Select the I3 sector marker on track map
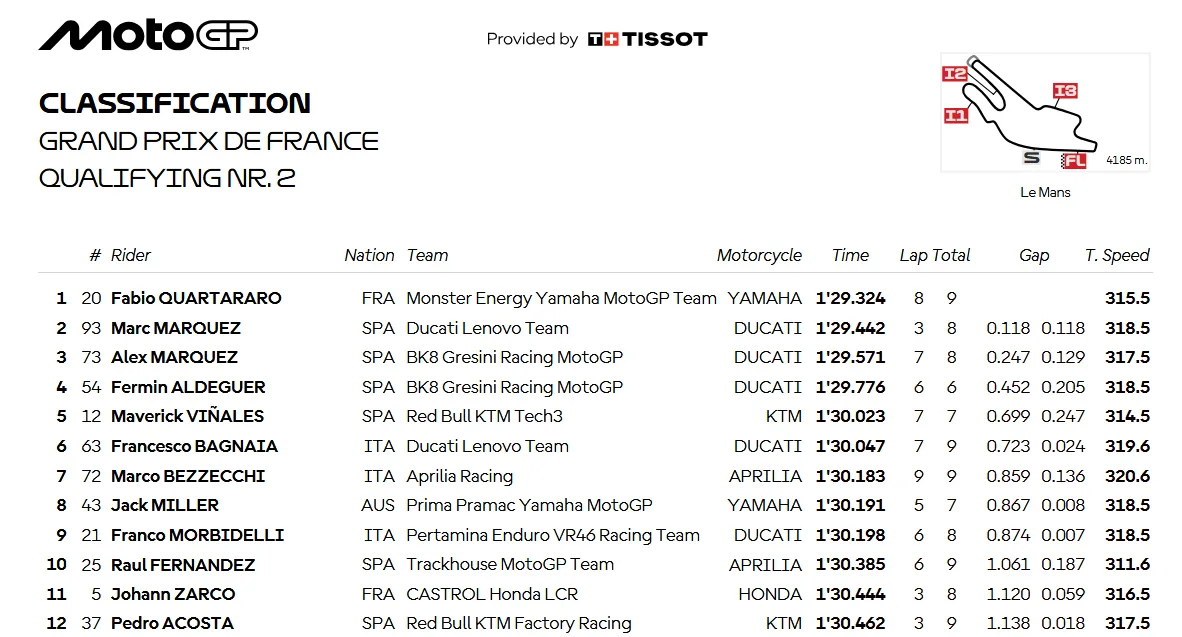The image size is (1182, 637). pos(1065,91)
